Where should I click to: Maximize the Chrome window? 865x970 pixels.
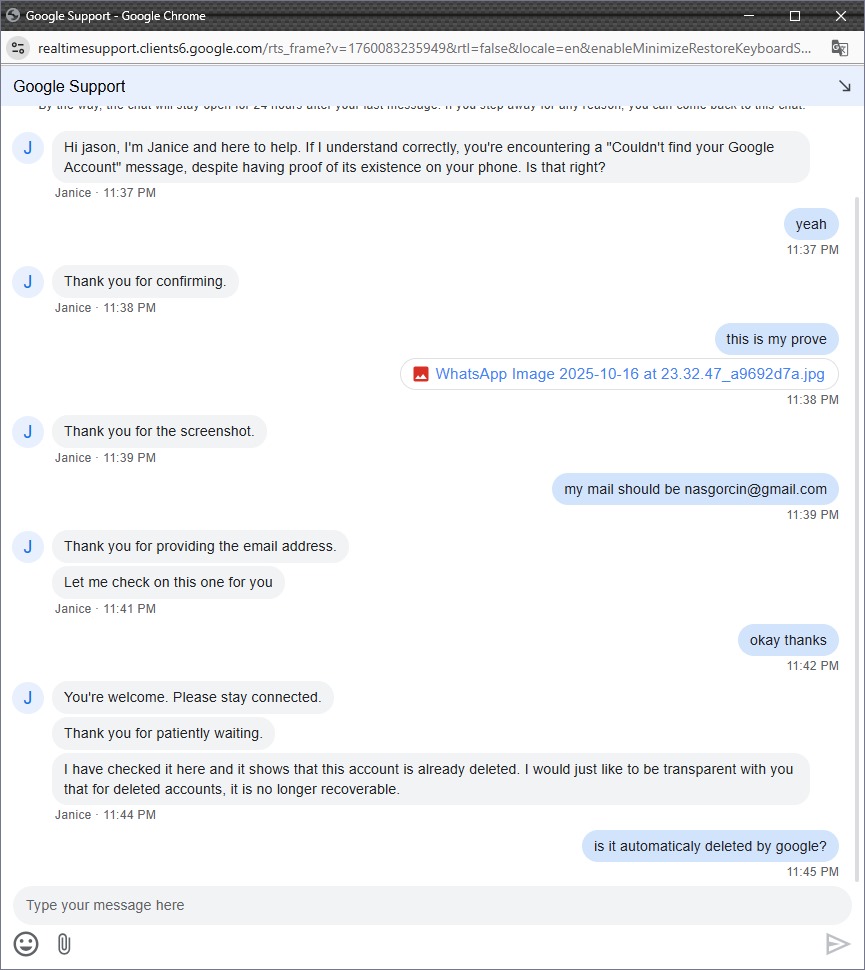tap(795, 16)
